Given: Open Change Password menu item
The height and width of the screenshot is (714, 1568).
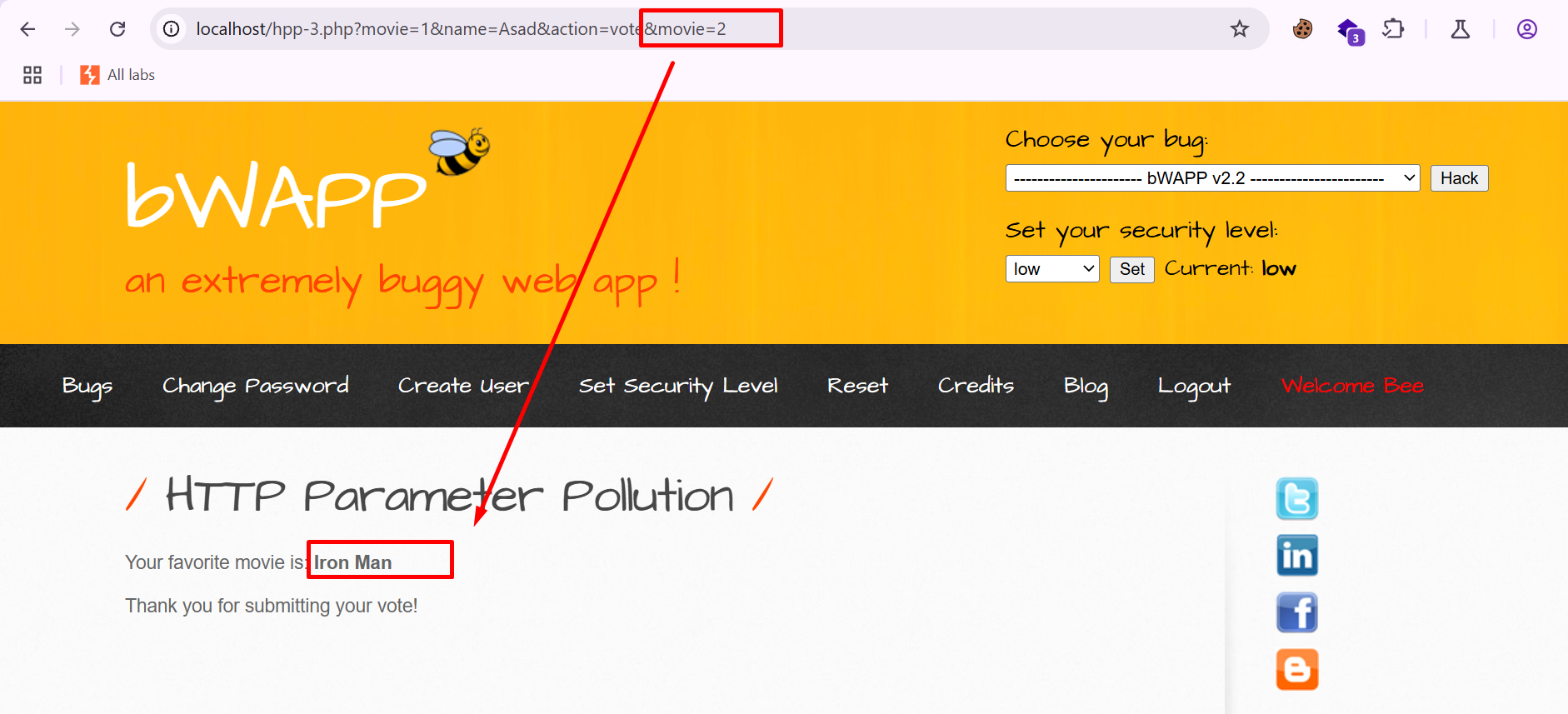Looking at the screenshot, I should coord(255,386).
